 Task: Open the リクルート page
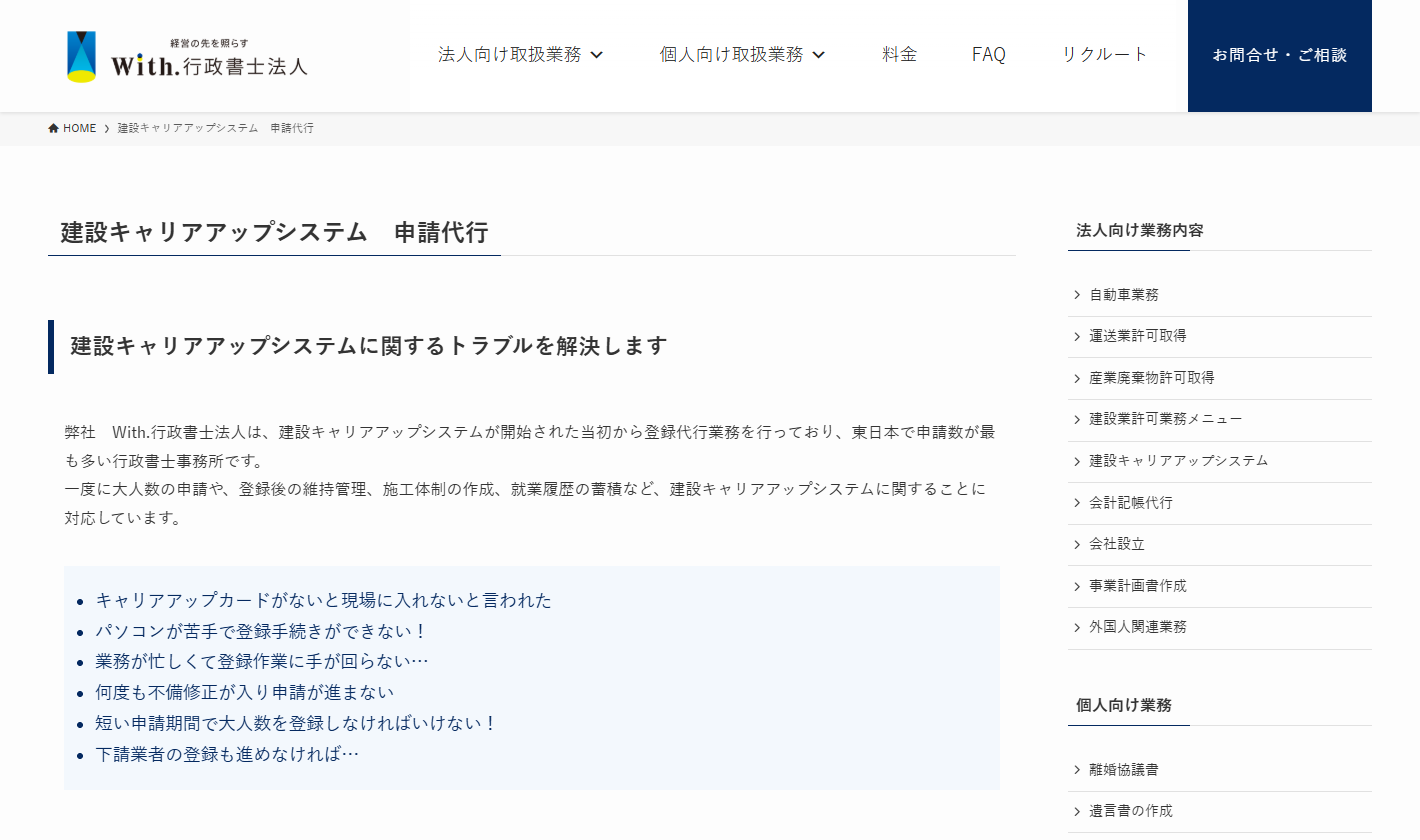[1103, 55]
